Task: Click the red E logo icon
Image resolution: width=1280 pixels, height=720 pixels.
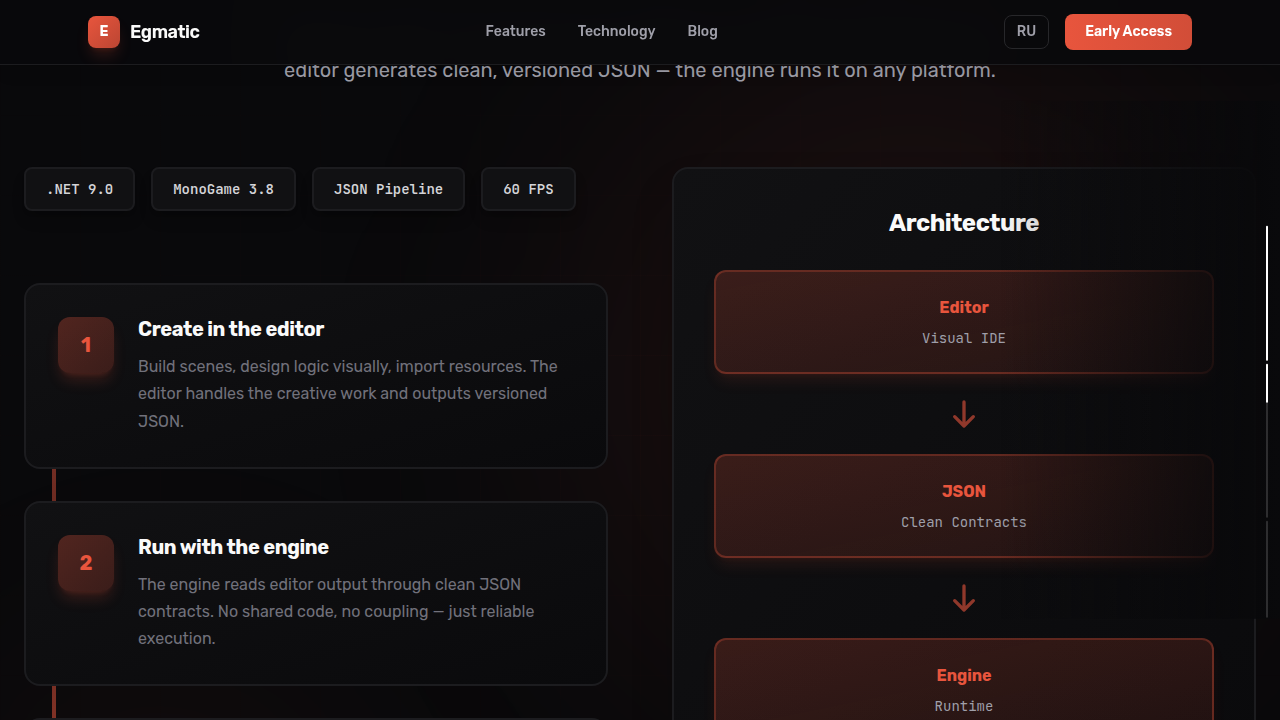Action: [x=104, y=32]
